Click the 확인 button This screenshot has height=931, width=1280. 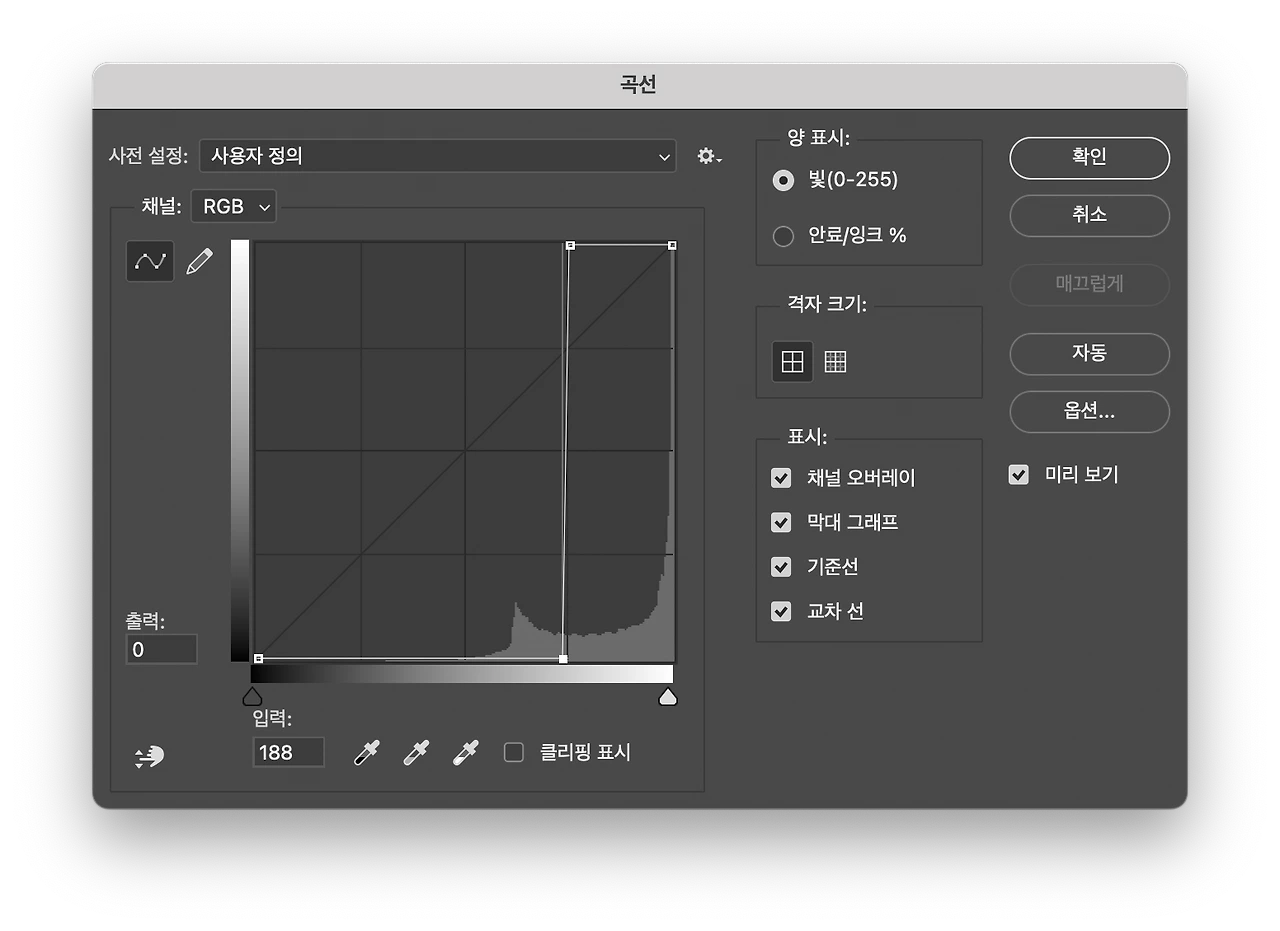coord(1089,158)
